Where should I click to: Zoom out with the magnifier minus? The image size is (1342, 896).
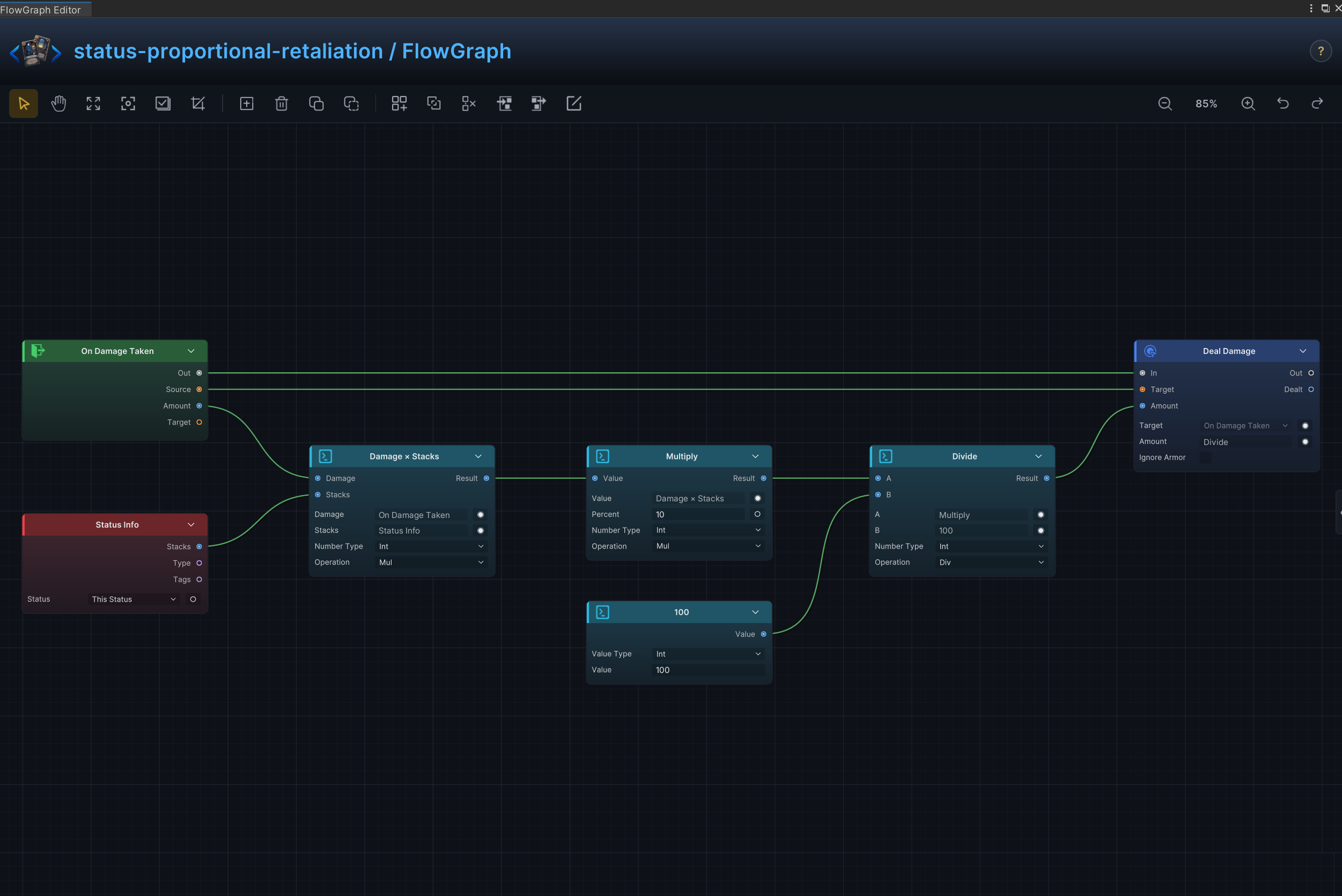pyautogui.click(x=1165, y=103)
